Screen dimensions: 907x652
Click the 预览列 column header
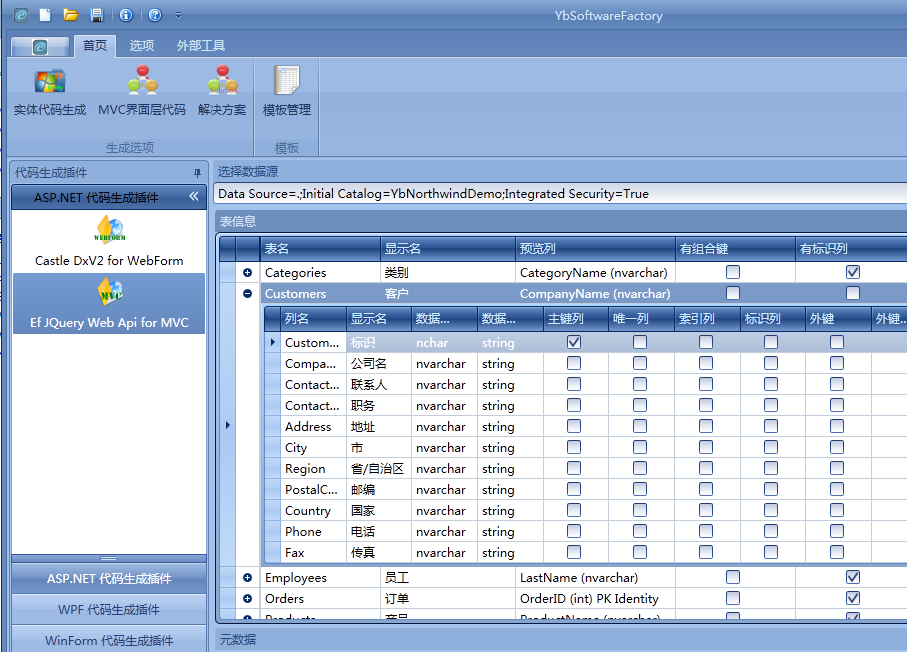pyautogui.click(x=595, y=249)
